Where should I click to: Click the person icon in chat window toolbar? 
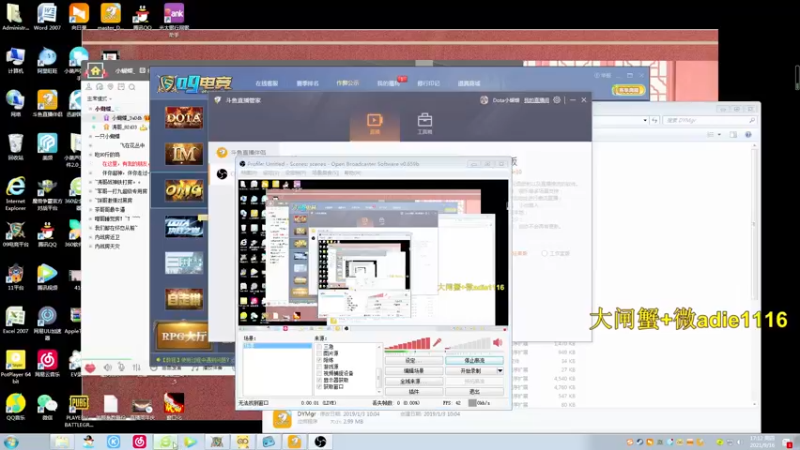(89, 87)
